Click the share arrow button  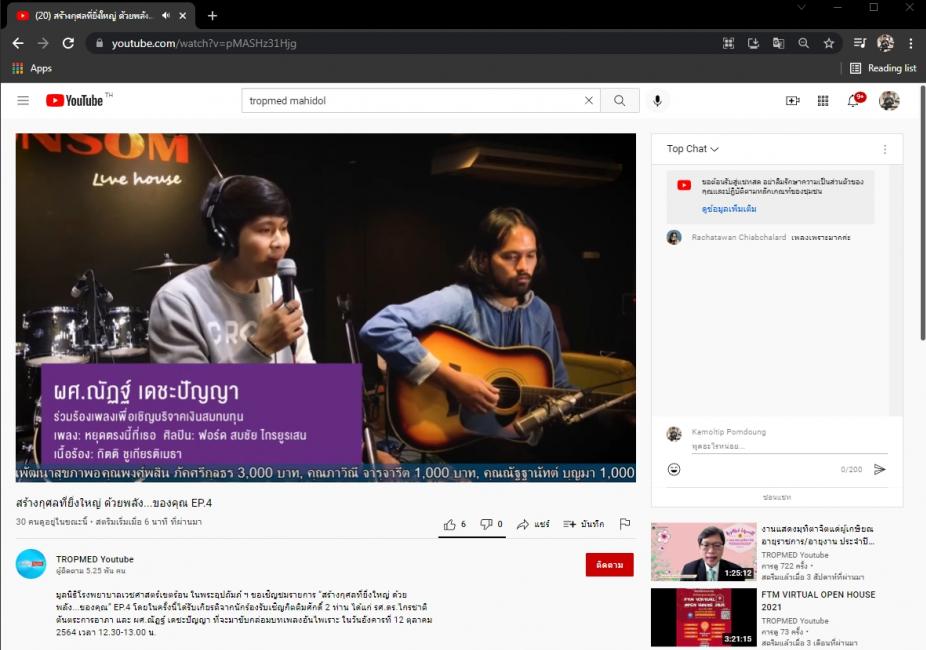tap(533, 524)
